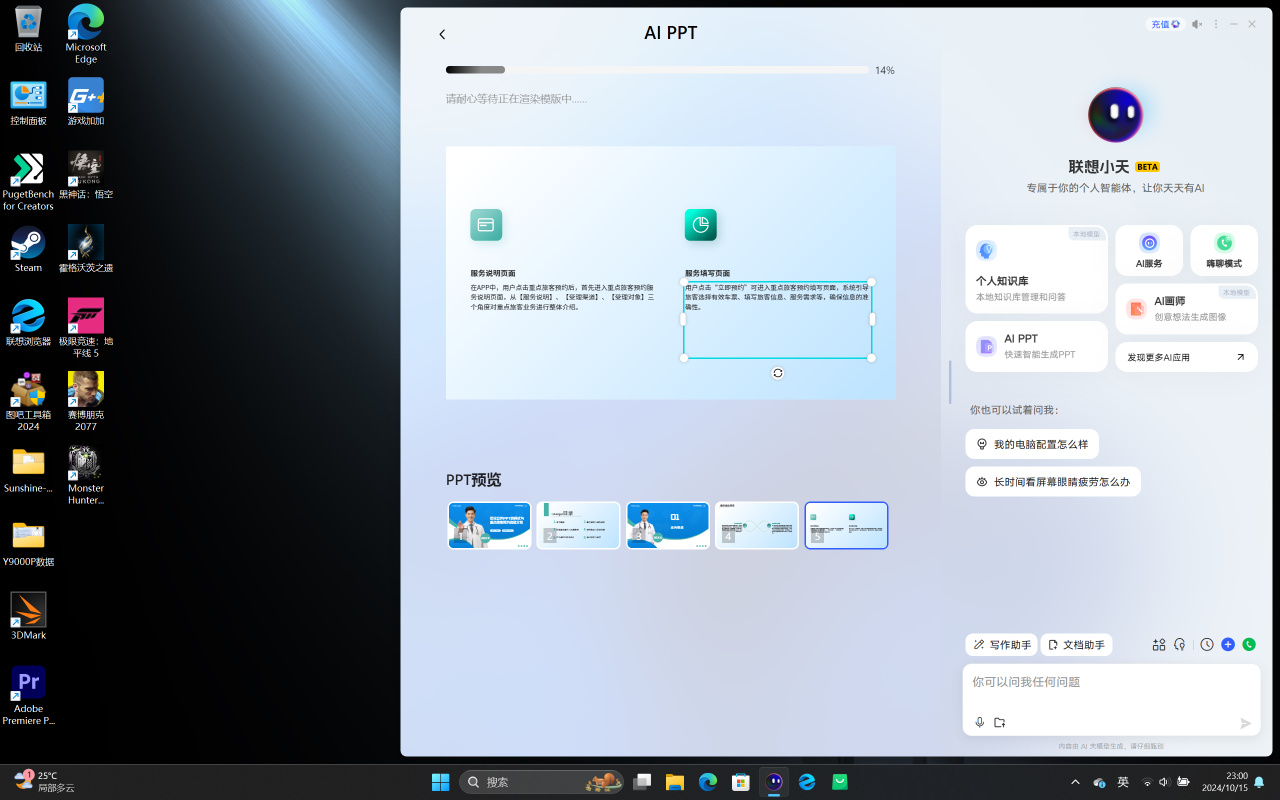The height and width of the screenshot is (800, 1280).
Task: Select the 回收站 desktop icon
Action: (x=29, y=28)
